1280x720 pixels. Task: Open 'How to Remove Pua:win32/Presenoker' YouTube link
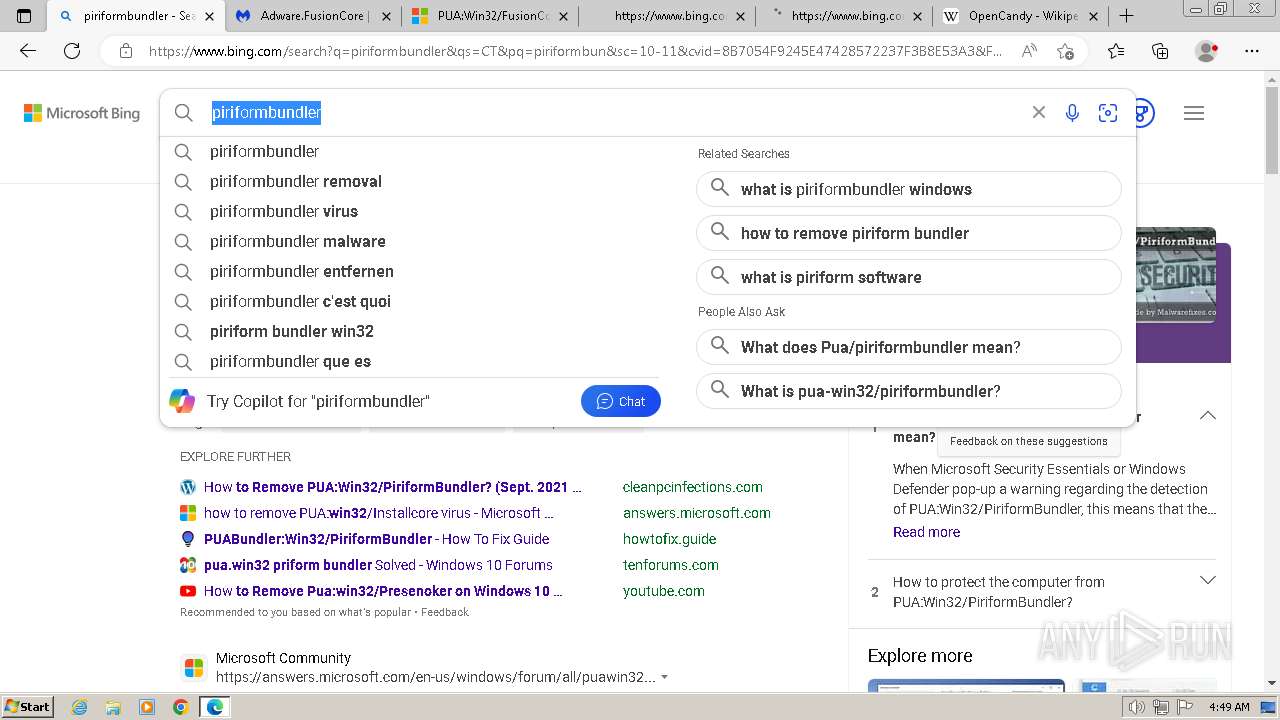pos(383,591)
